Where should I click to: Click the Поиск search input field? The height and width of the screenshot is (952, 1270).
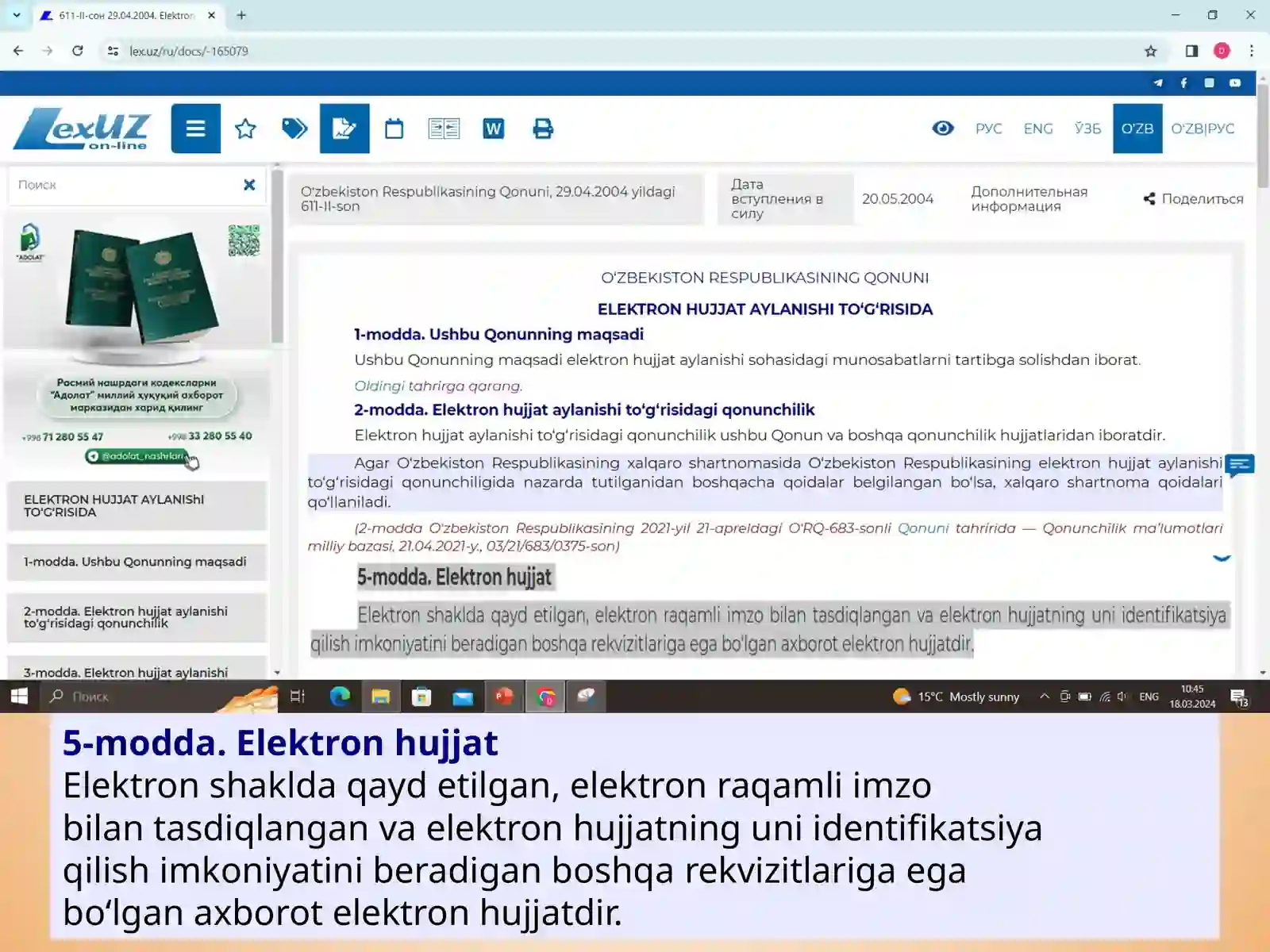(x=127, y=185)
